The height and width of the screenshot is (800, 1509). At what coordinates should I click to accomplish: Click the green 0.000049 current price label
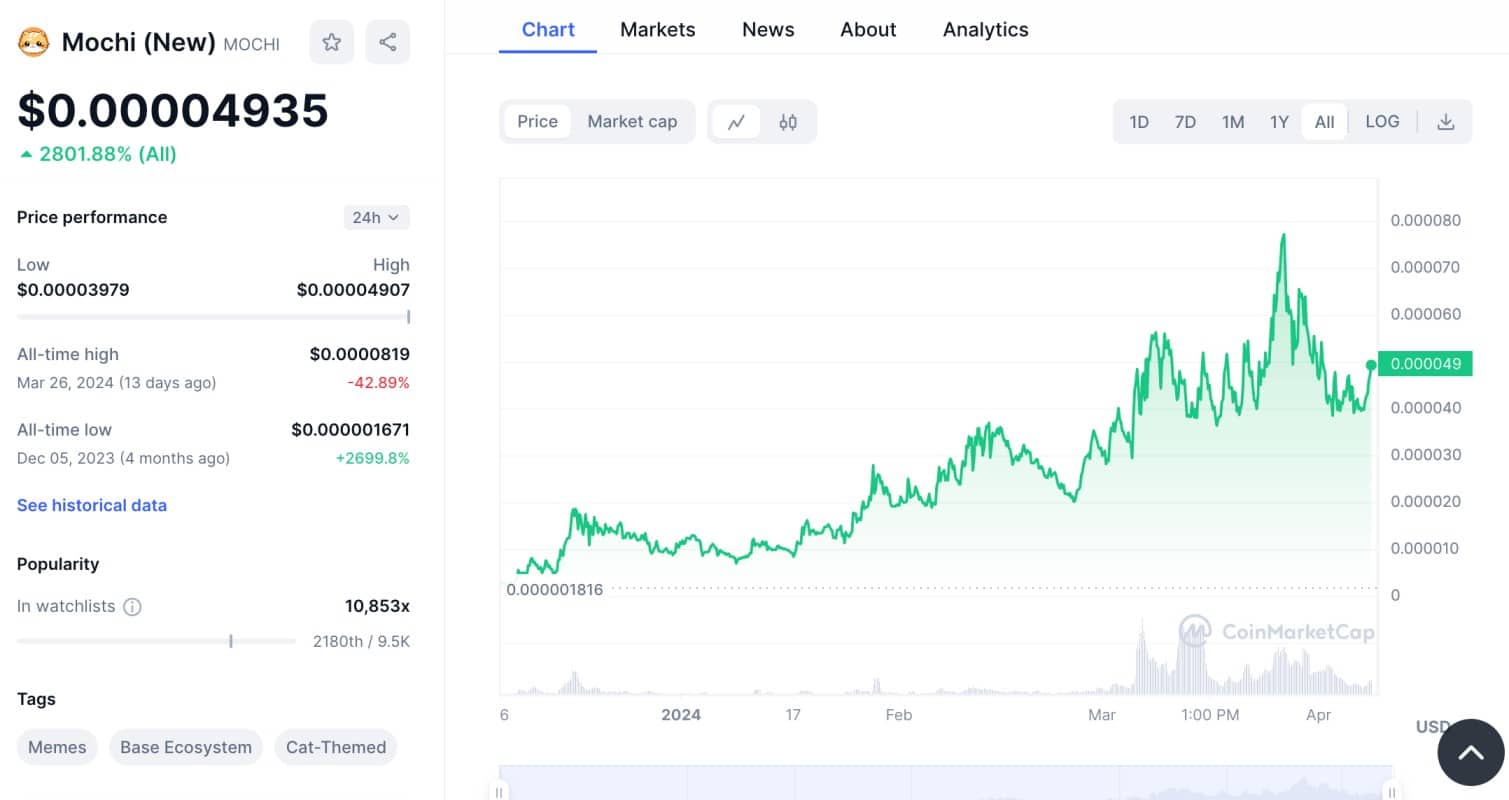1425,363
